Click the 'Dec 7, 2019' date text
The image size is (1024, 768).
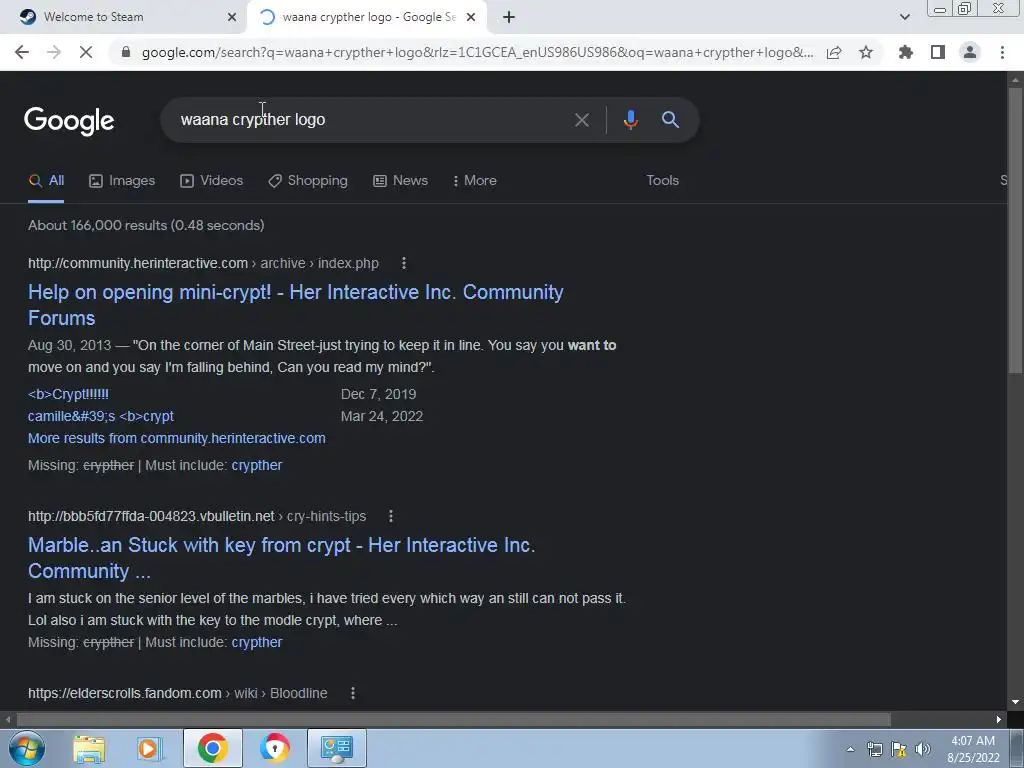click(x=378, y=394)
